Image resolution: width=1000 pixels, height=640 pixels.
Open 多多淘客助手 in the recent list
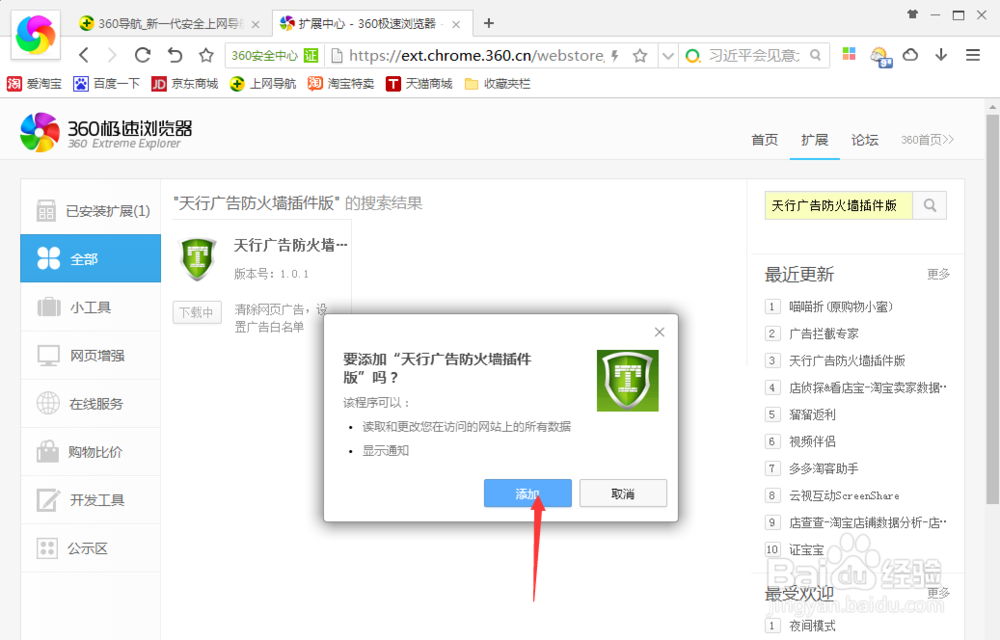(x=823, y=469)
